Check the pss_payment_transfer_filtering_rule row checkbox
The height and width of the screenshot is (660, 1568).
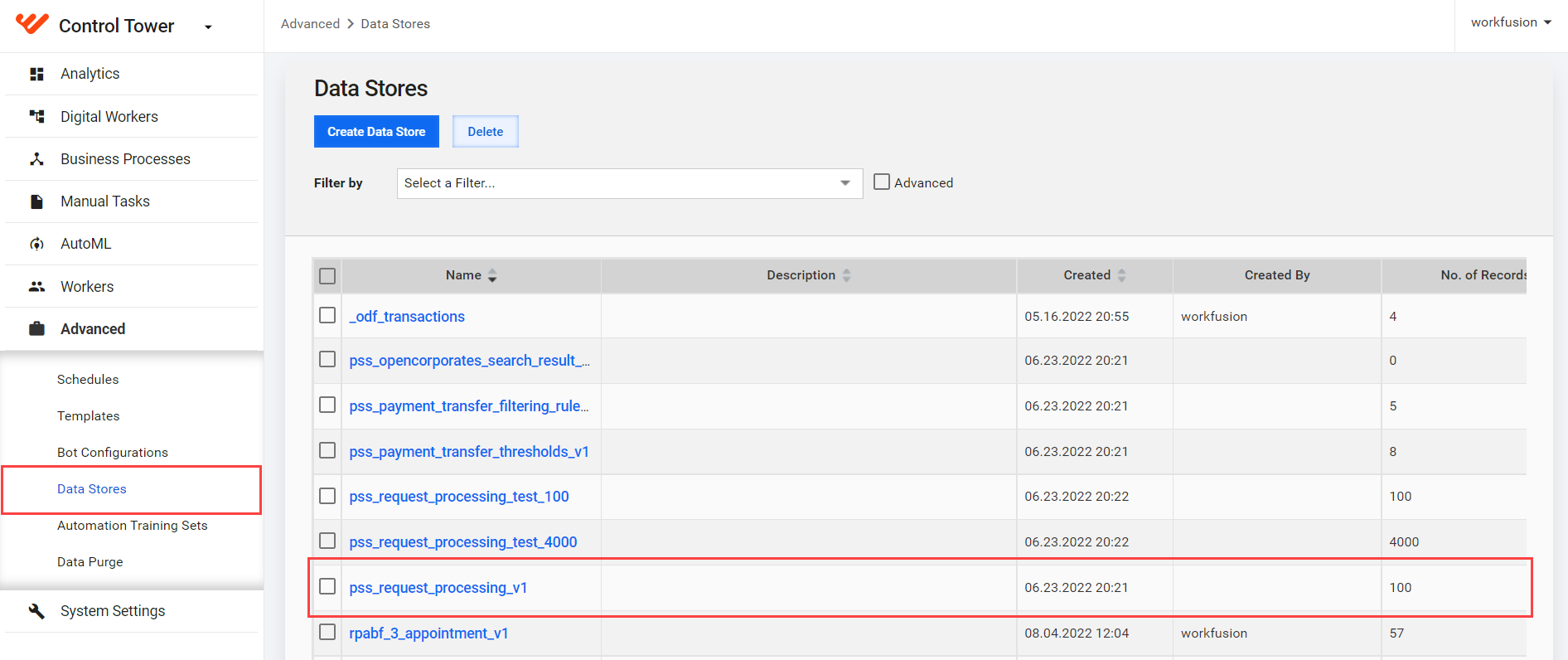(x=327, y=405)
